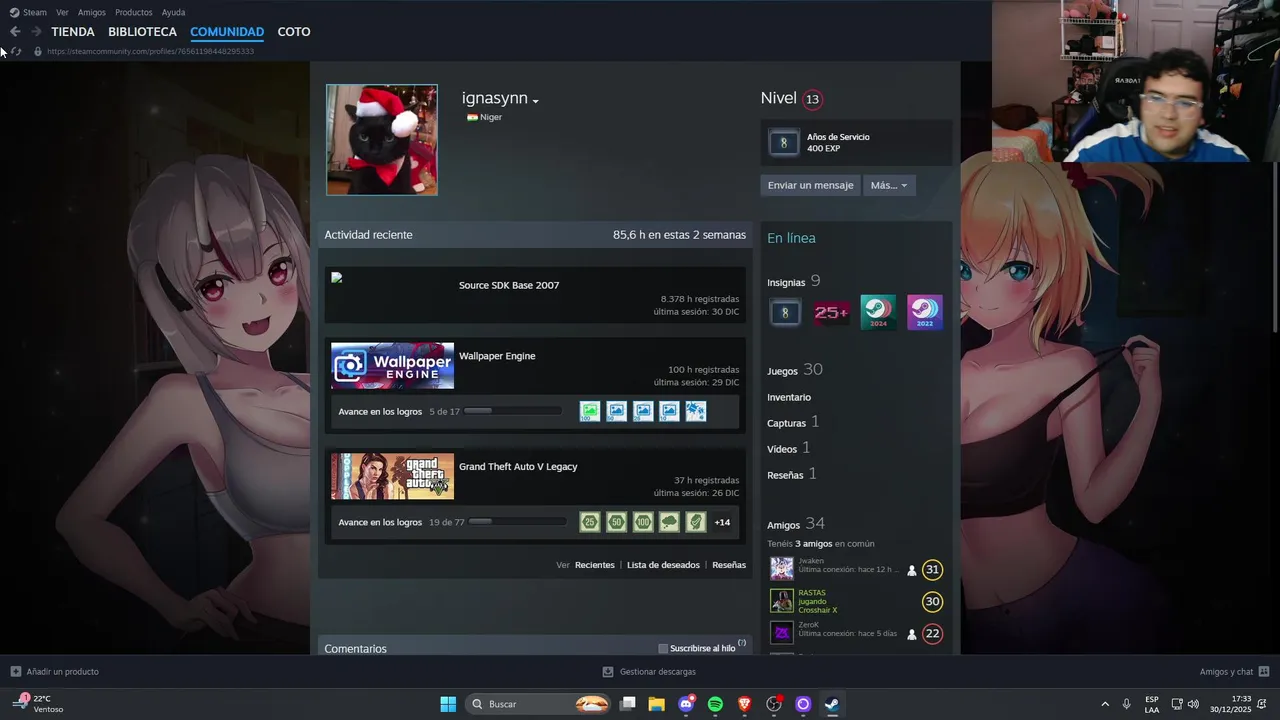
Task: Open GTA V 50 achievement icon
Action: tap(616, 522)
